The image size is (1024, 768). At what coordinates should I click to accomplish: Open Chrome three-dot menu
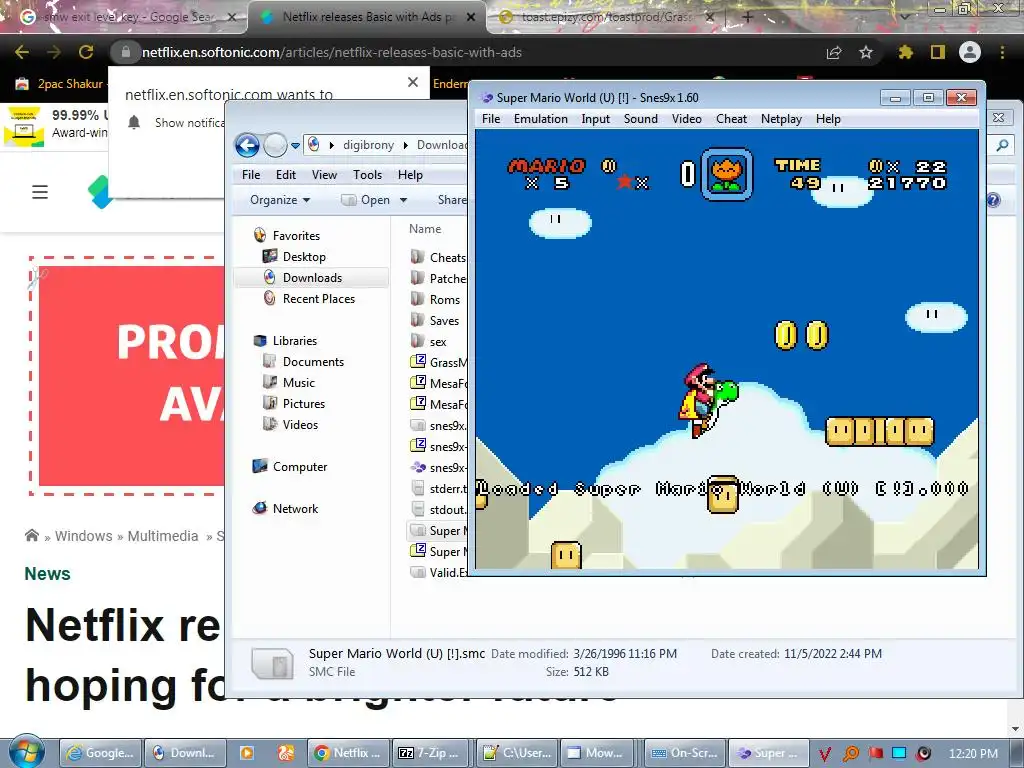click(1002, 52)
